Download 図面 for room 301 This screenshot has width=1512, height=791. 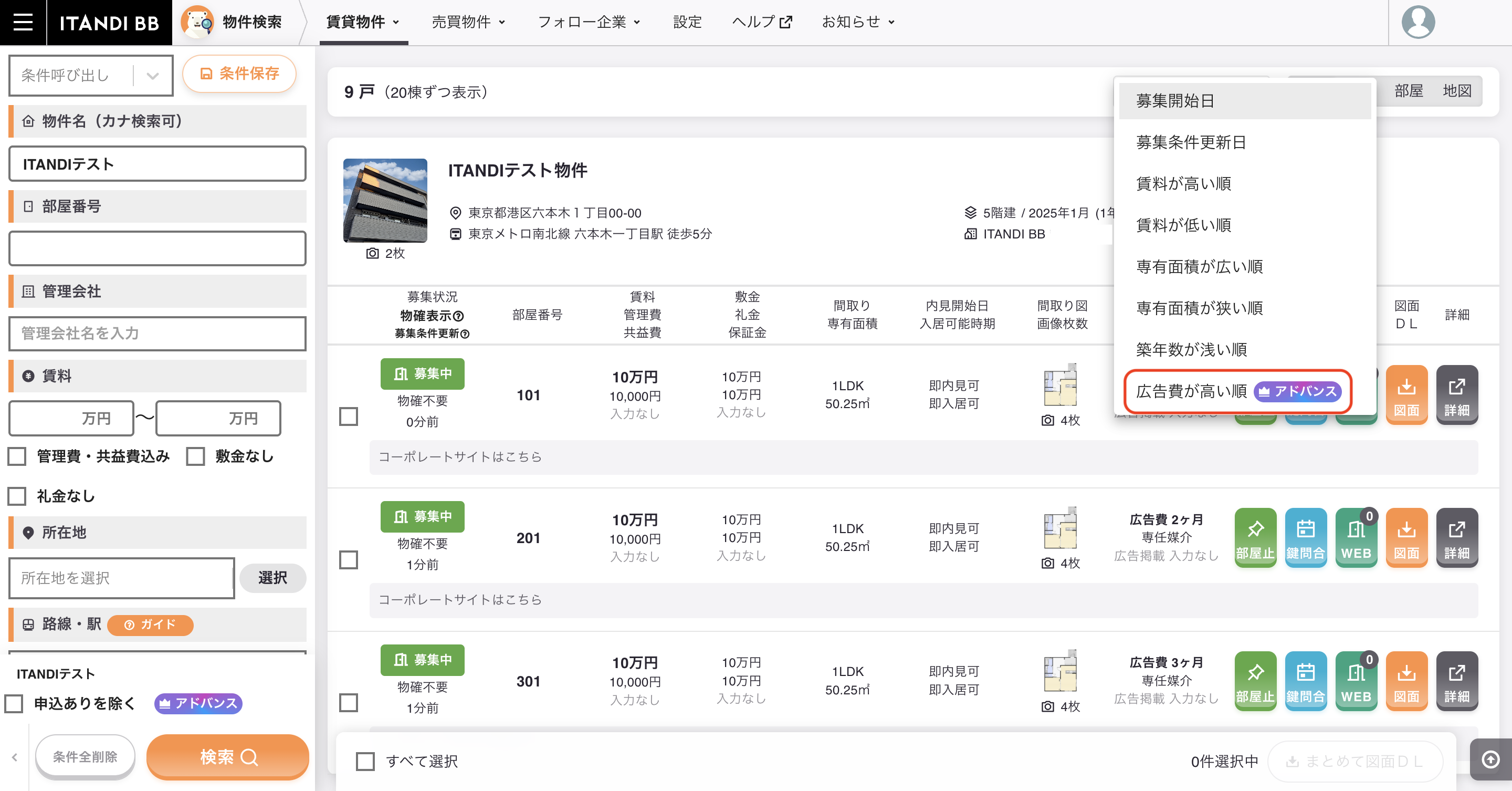(x=1406, y=681)
